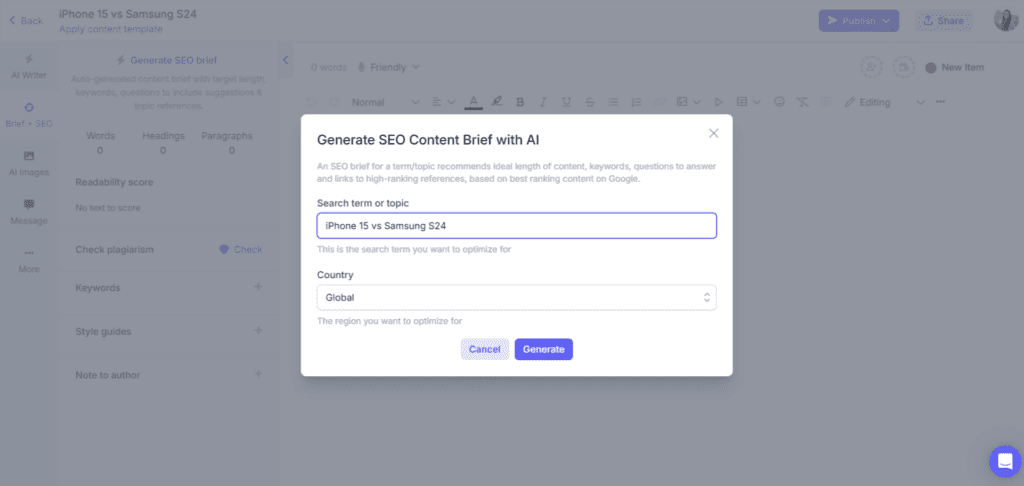
Task: Collapse the left panel with chevron
Action: pos(285,60)
